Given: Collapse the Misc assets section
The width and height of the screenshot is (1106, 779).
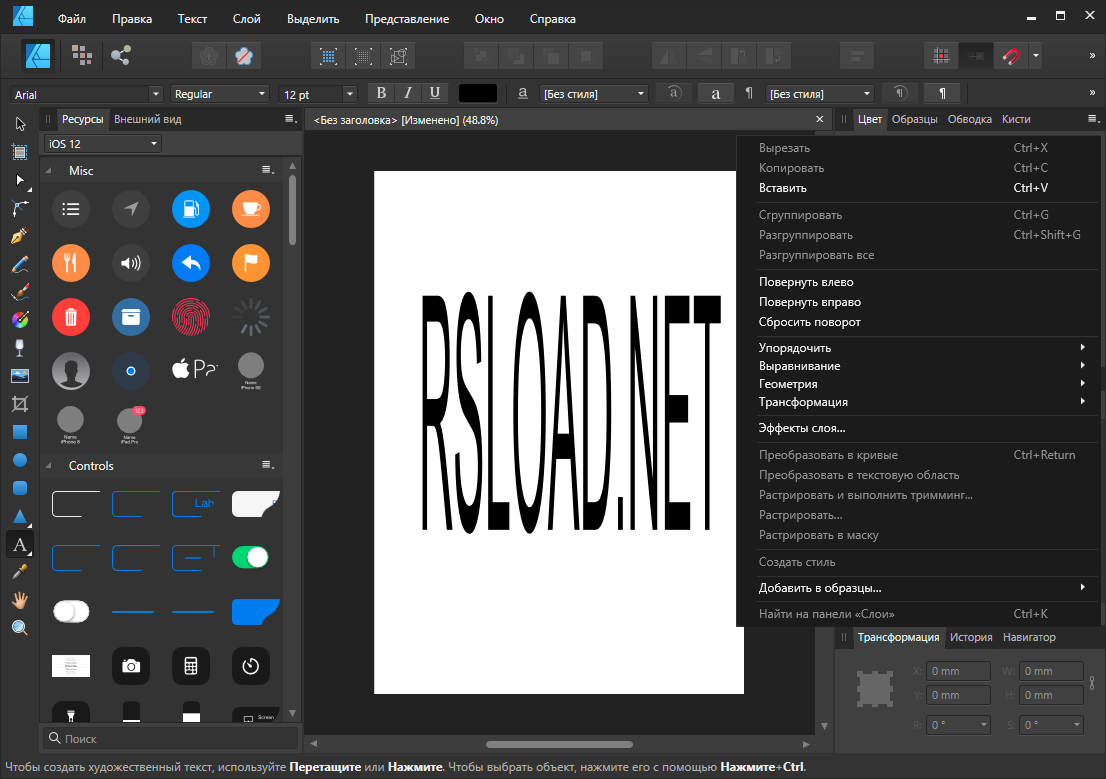Looking at the screenshot, I should coord(49,171).
